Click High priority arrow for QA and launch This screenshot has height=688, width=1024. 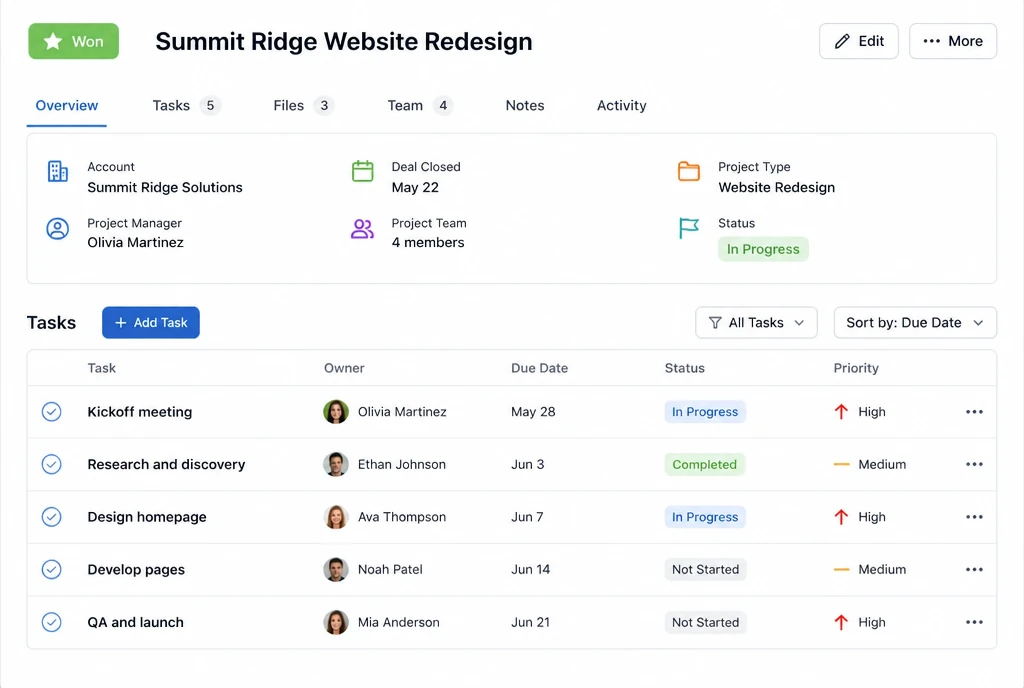point(841,622)
